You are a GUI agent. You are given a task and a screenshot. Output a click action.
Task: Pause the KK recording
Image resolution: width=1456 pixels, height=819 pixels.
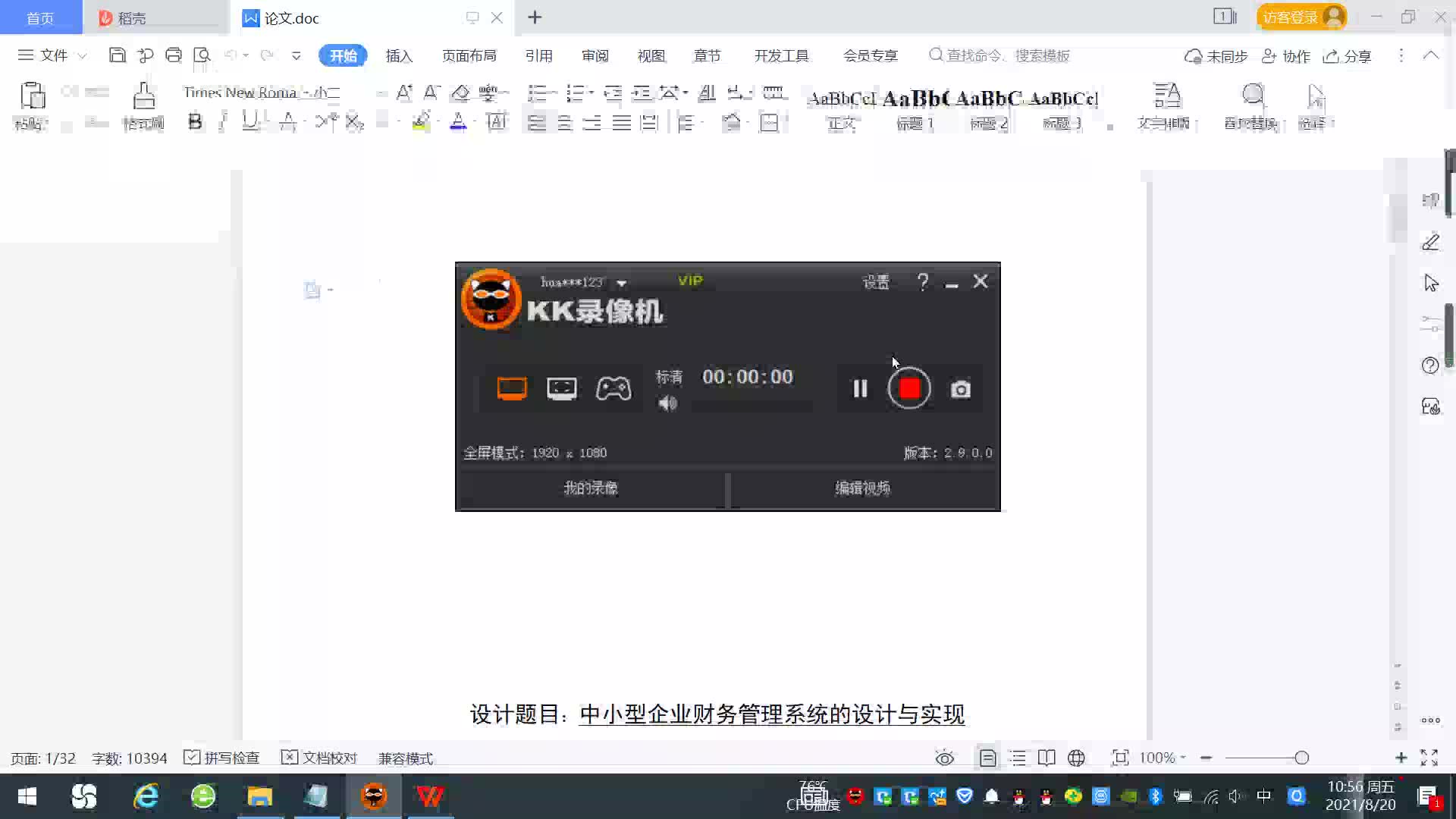coord(860,389)
